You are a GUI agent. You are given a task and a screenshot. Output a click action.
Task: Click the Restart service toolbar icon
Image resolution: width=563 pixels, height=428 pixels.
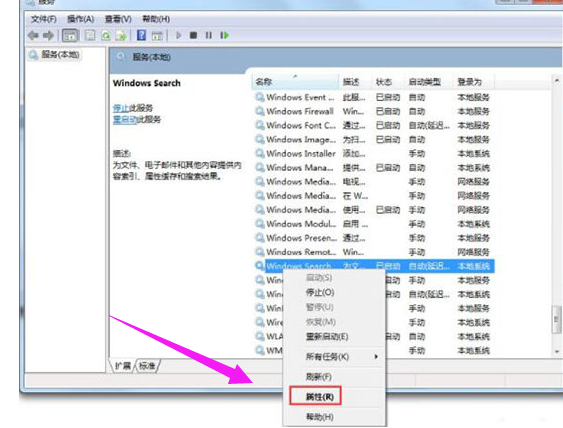coord(224,35)
